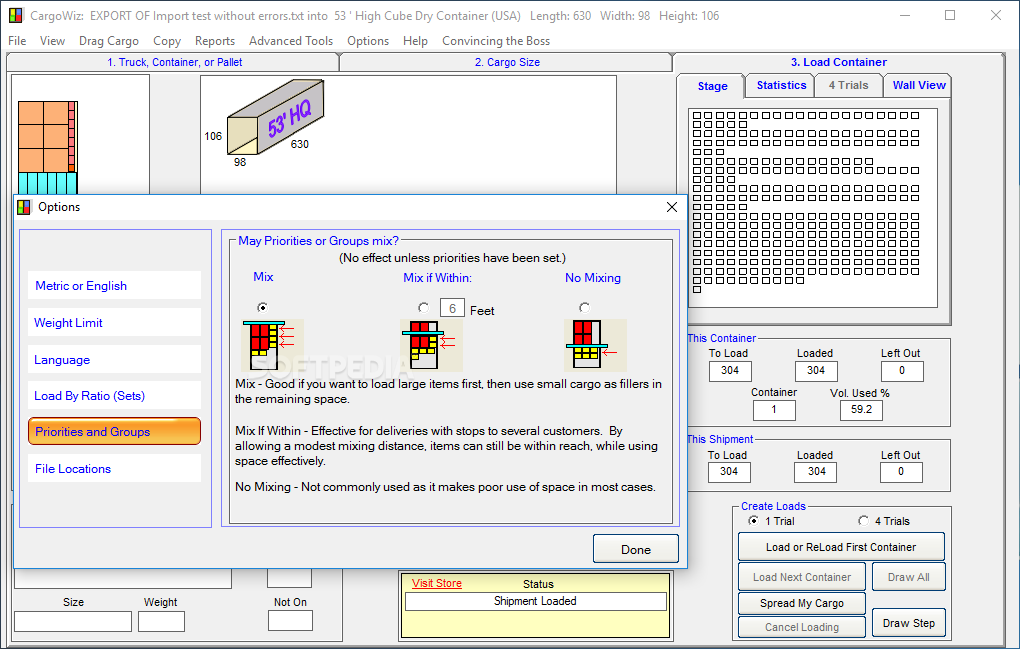Click the Size input field

click(73, 622)
